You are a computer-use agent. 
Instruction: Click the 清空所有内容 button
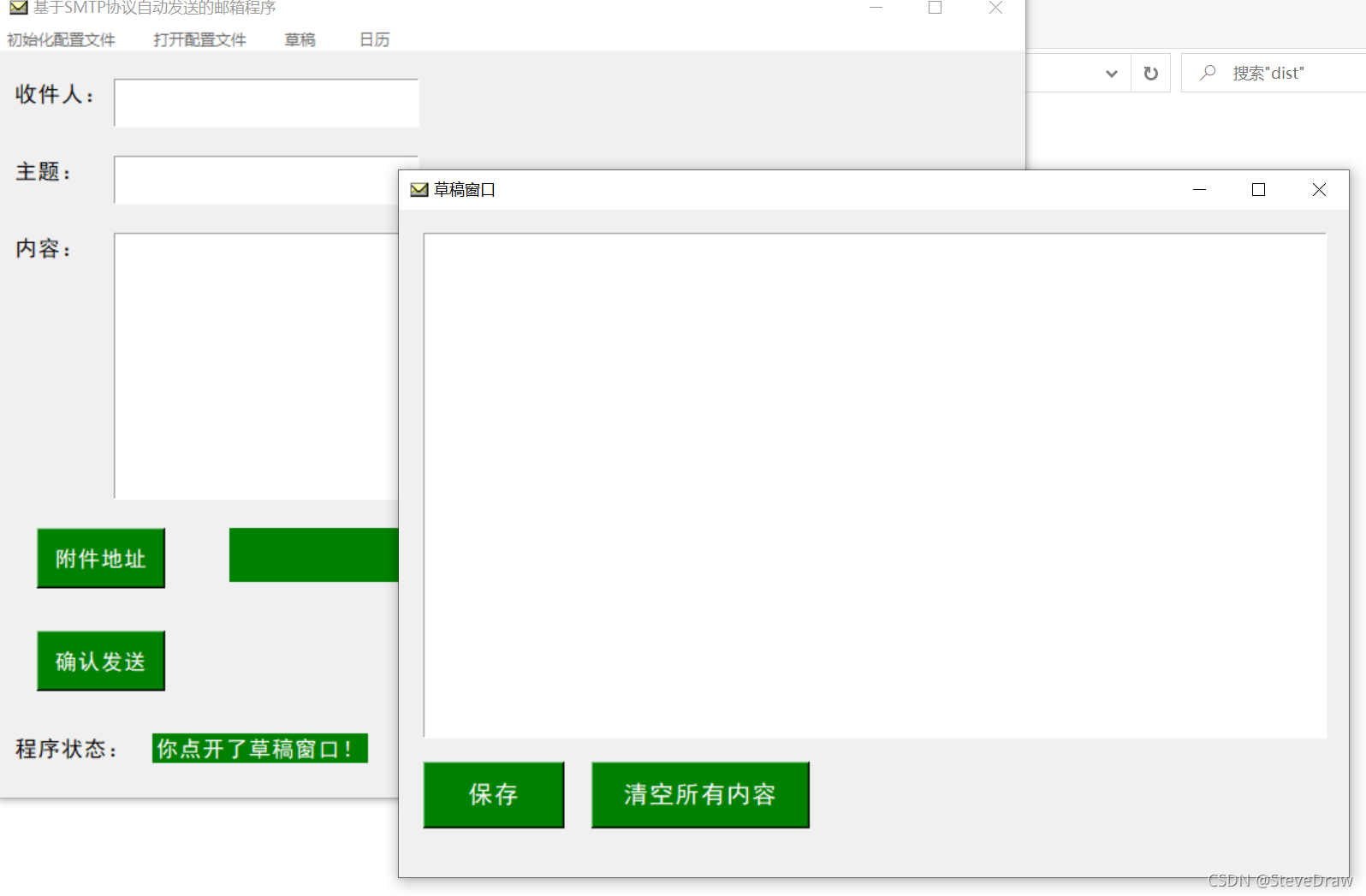coord(700,794)
